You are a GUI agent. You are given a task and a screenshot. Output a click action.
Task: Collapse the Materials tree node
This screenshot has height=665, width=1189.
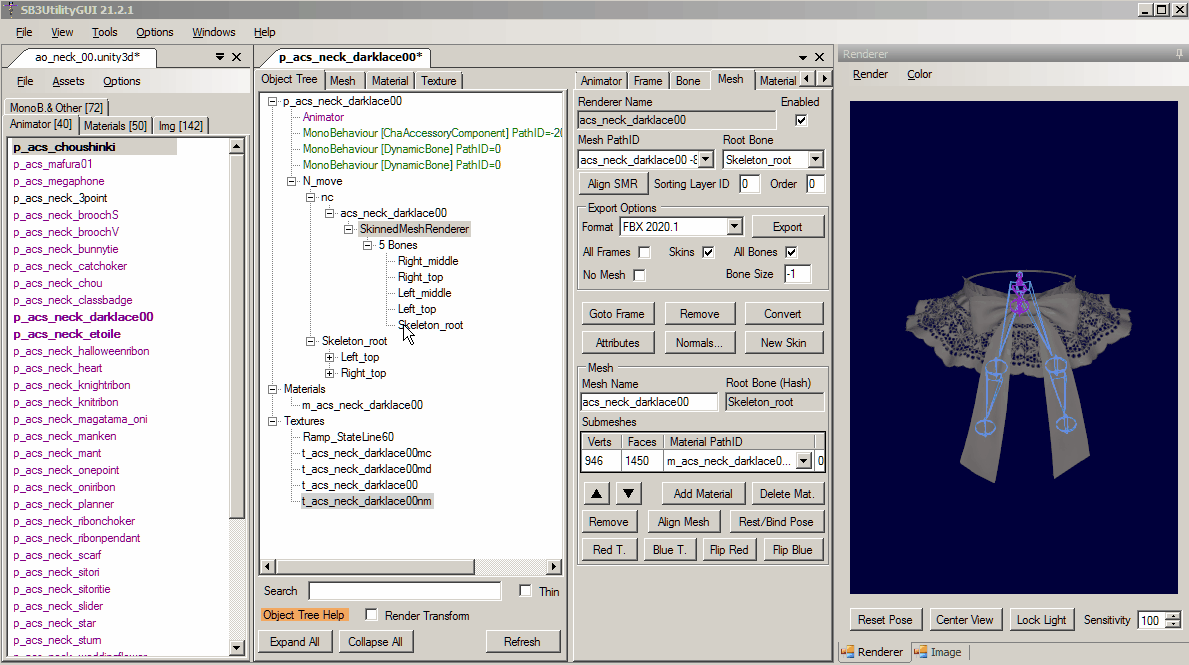272,389
